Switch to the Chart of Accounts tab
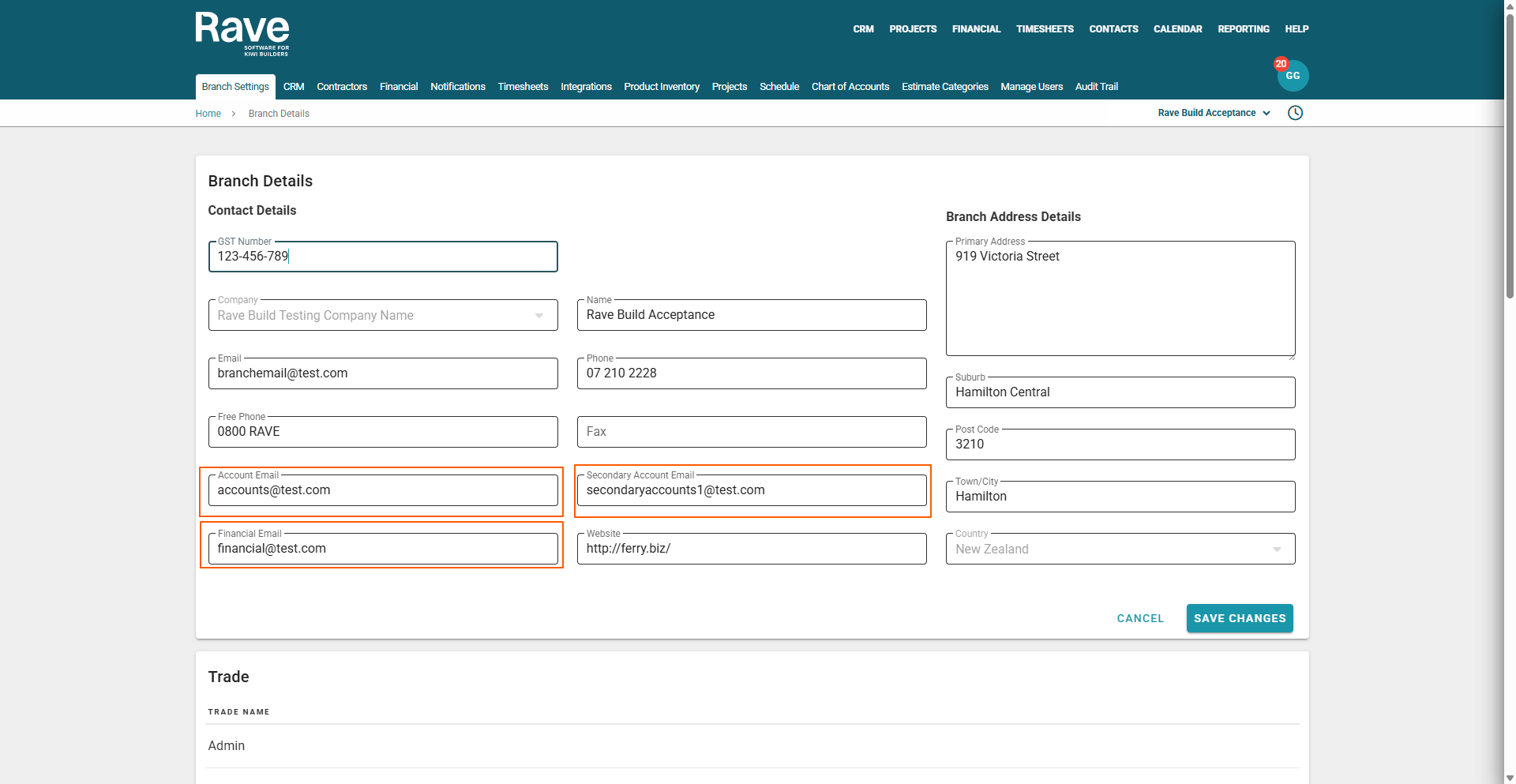This screenshot has width=1516, height=784. pyautogui.click(x=850, y=87)
